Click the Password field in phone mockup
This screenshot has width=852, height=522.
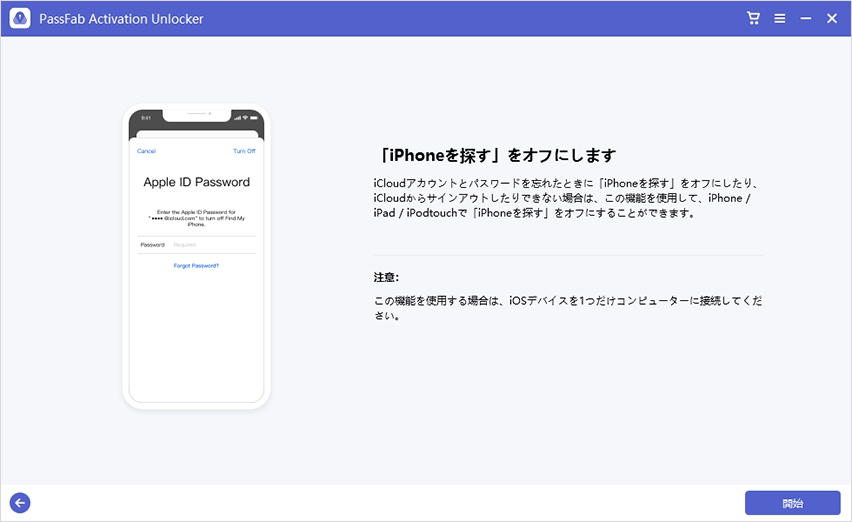(x=196, y=245)
